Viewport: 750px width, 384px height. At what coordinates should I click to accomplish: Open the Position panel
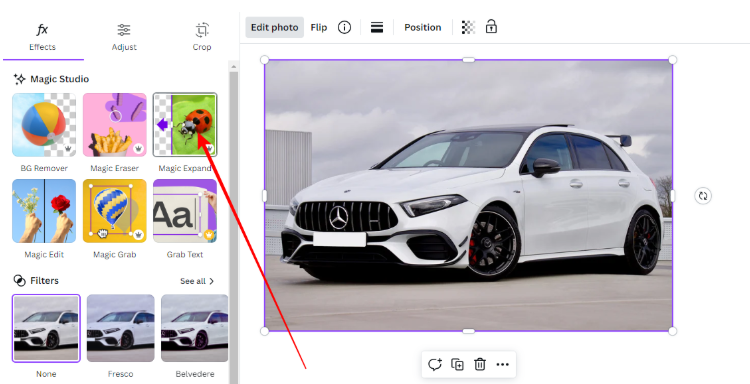pos(422,27)
